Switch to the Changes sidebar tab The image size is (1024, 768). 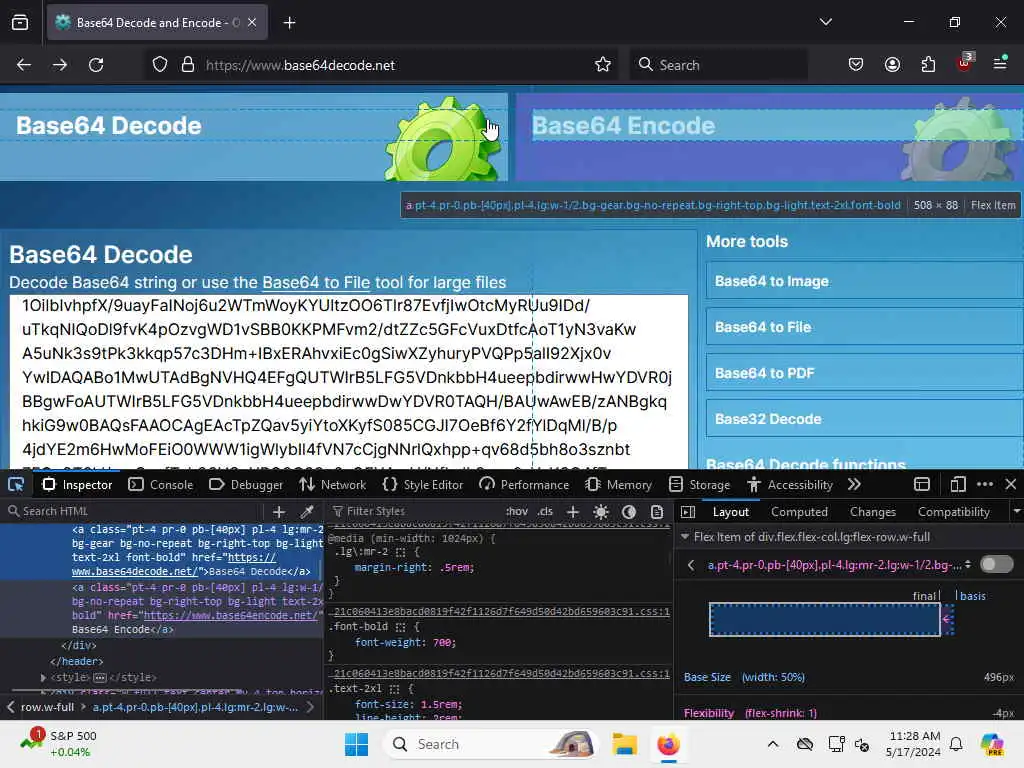point(872,512)
